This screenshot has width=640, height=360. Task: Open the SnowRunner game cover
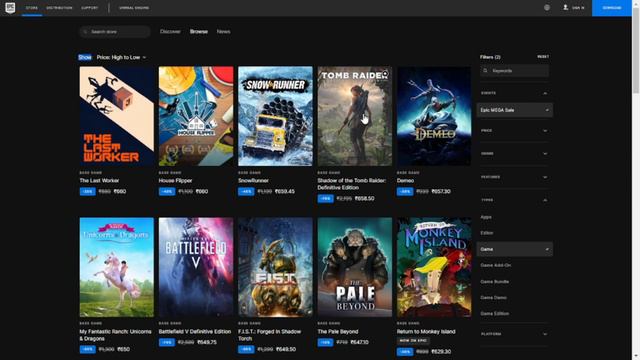[x=276, y=116]
